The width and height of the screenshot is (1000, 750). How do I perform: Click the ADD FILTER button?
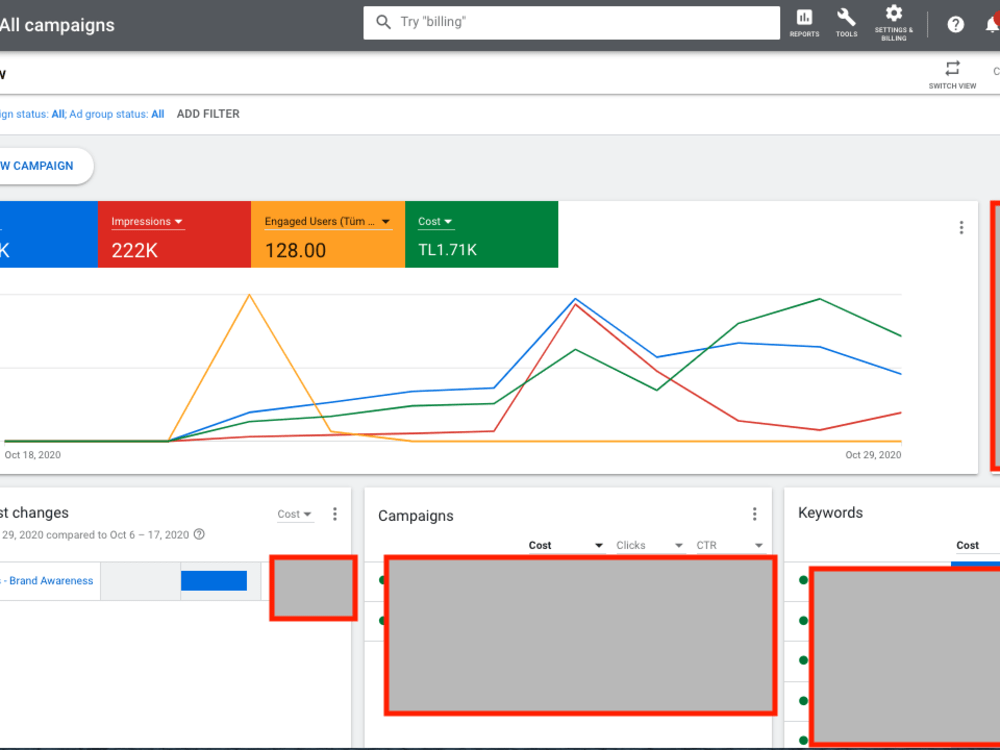208,114
